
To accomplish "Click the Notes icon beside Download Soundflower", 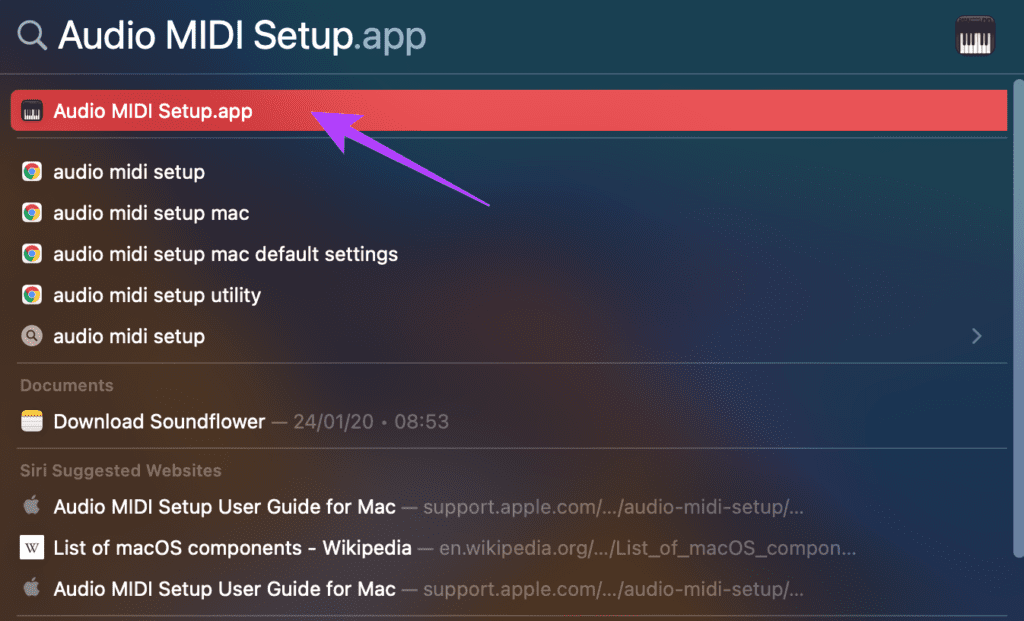I will [31, 421].
